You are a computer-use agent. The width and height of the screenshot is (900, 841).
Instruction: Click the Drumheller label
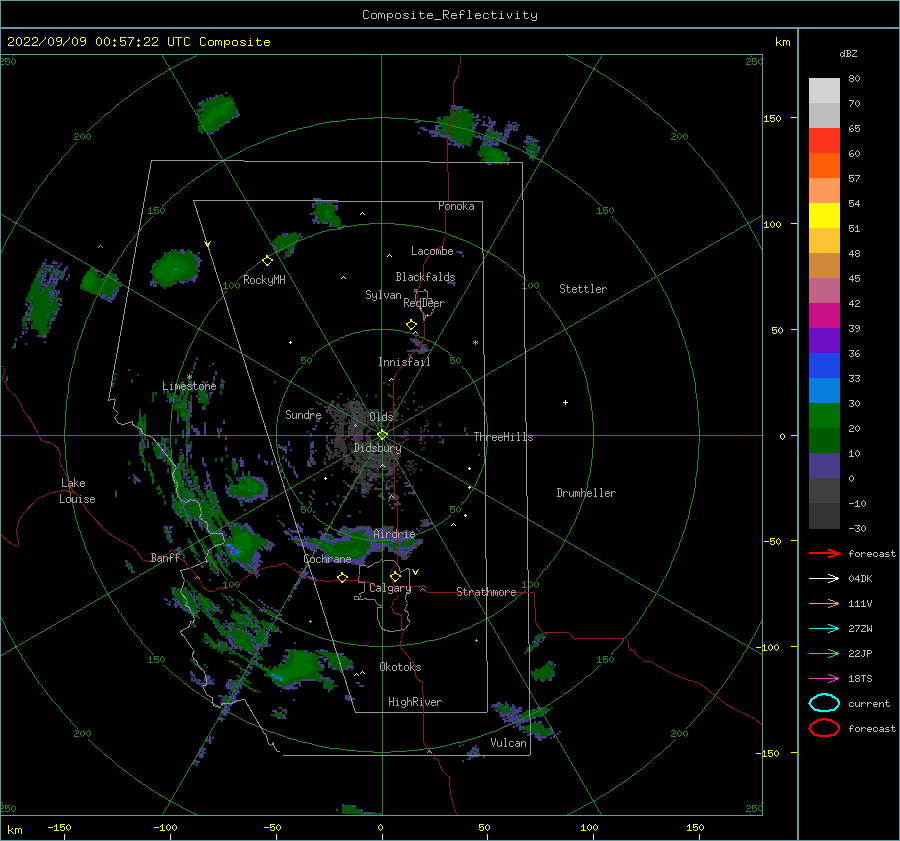(x=586, y=493)
